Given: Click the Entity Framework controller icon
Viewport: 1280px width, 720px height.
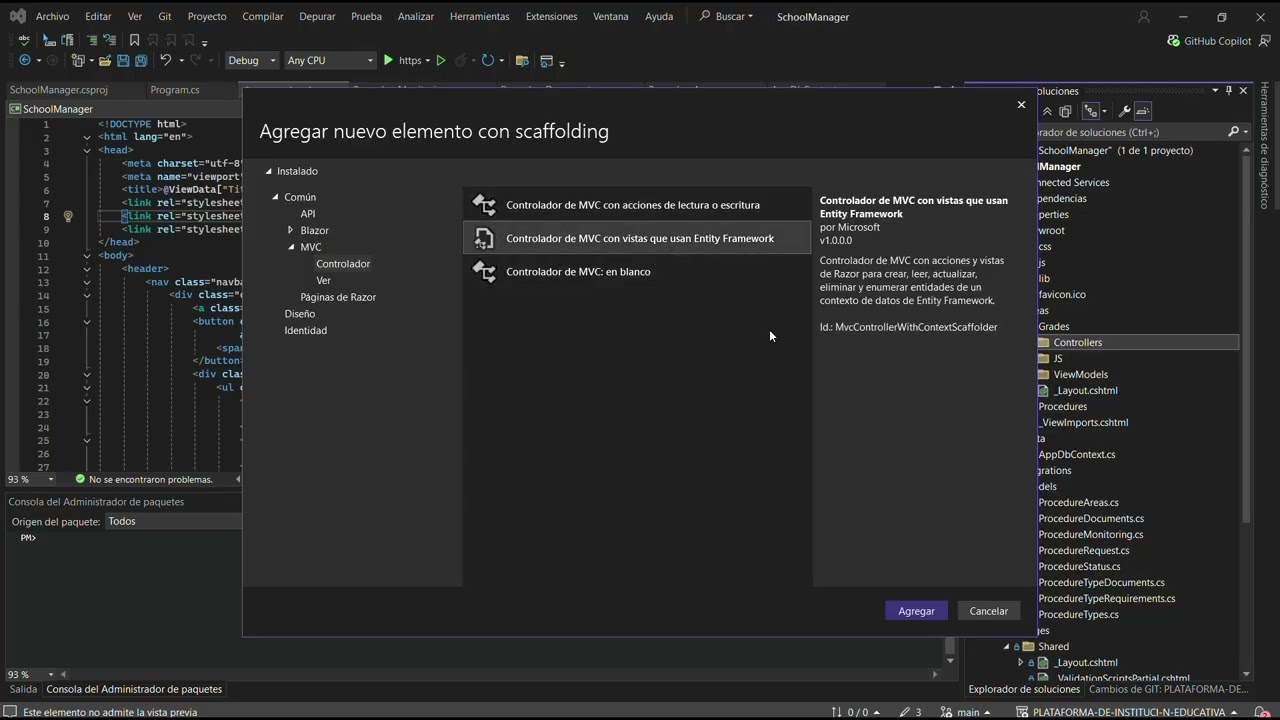Looking at the screenshot, I should tap(484, 238).
